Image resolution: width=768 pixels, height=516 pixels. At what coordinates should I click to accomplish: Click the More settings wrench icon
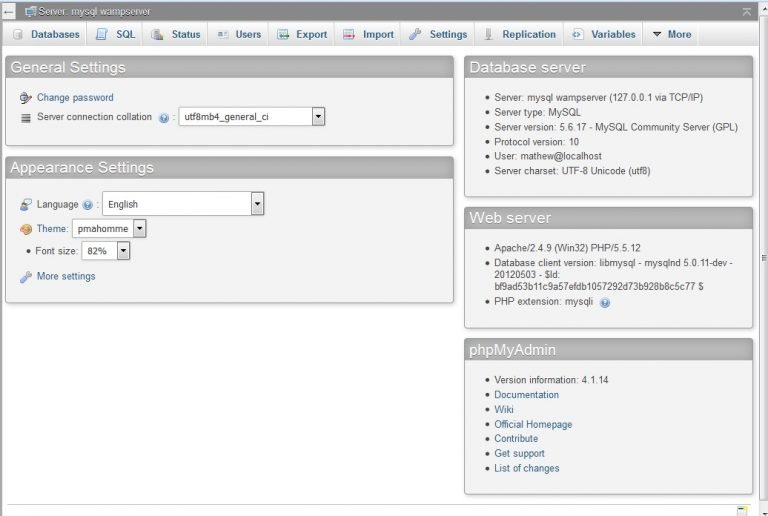point(26,277)
